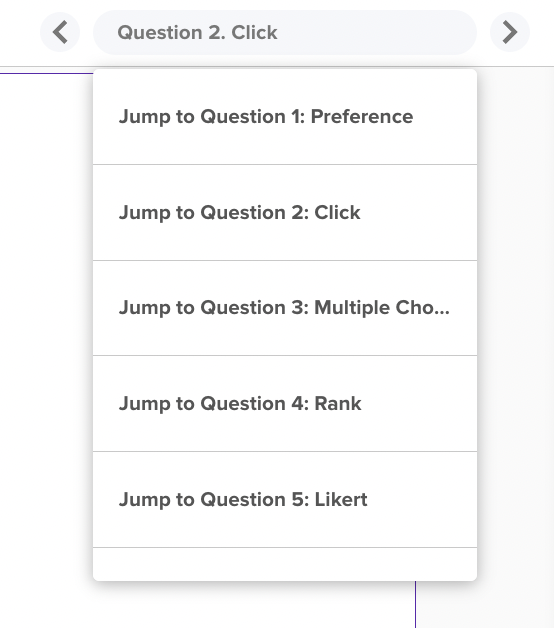Select Jump to Question 2: Click
Screen dimensions: 554x628
285,212
